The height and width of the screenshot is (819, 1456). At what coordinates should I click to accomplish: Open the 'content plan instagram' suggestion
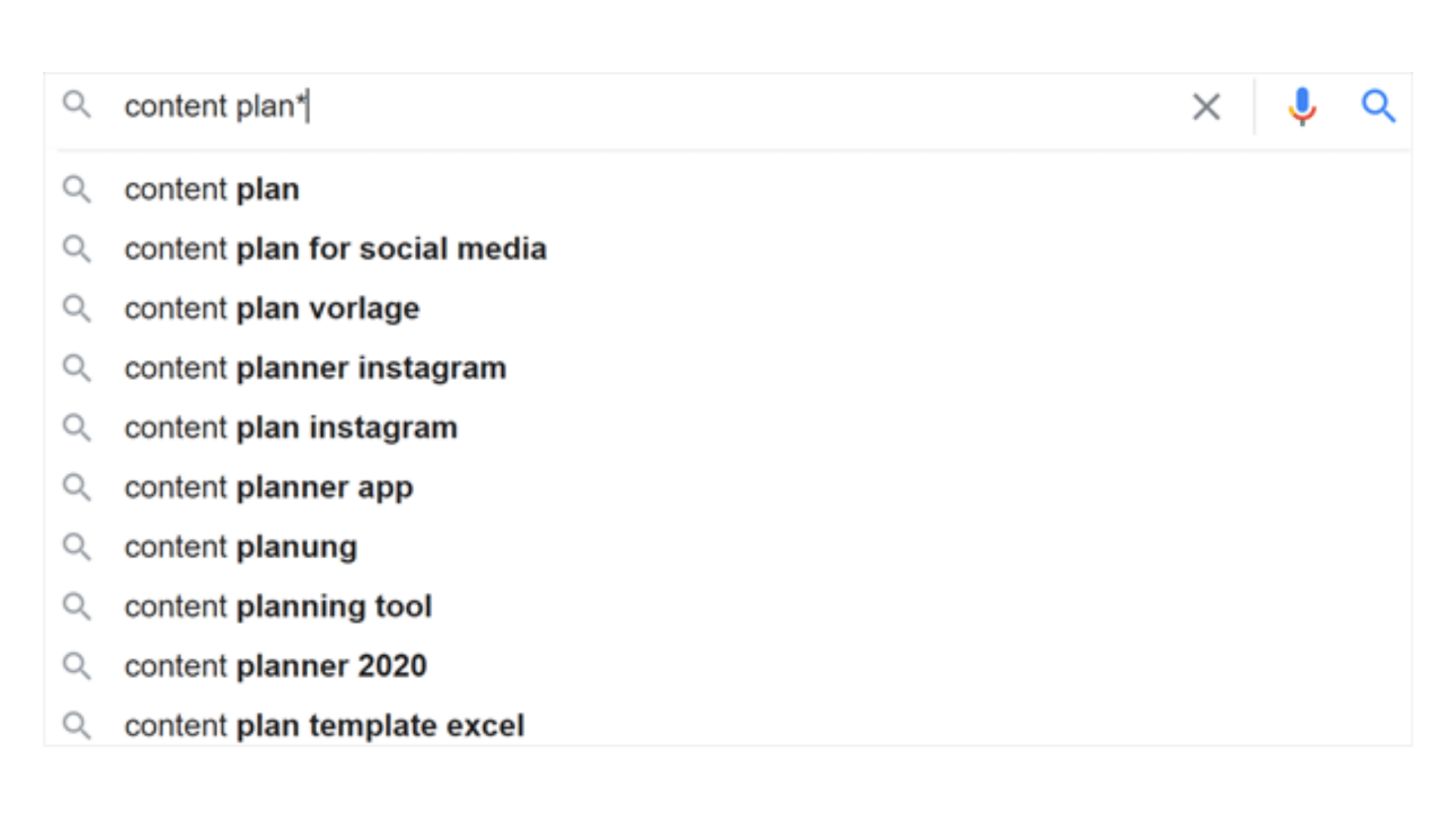tap(728, 428)
